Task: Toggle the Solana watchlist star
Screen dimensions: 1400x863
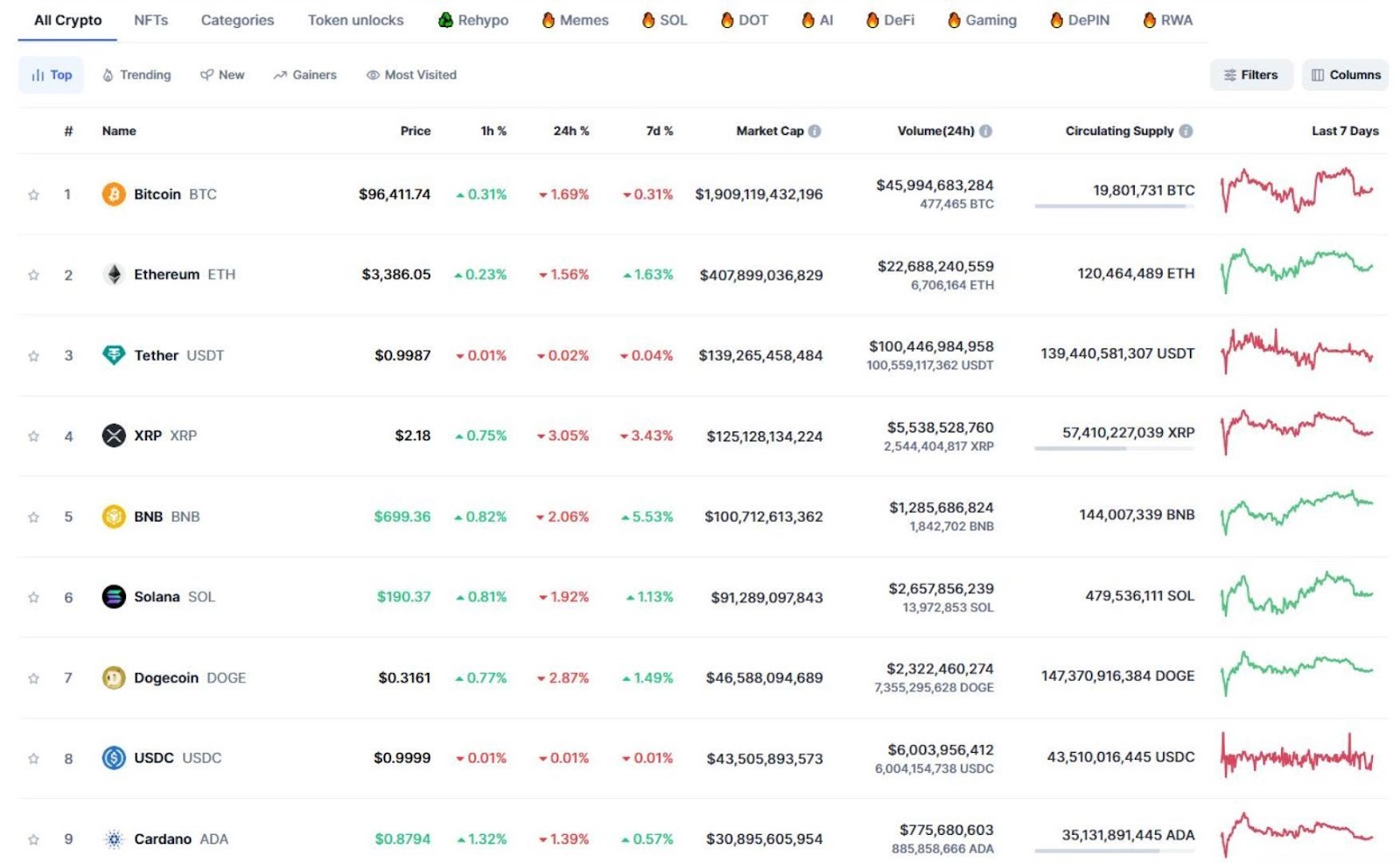Action: tap(33, 597)
